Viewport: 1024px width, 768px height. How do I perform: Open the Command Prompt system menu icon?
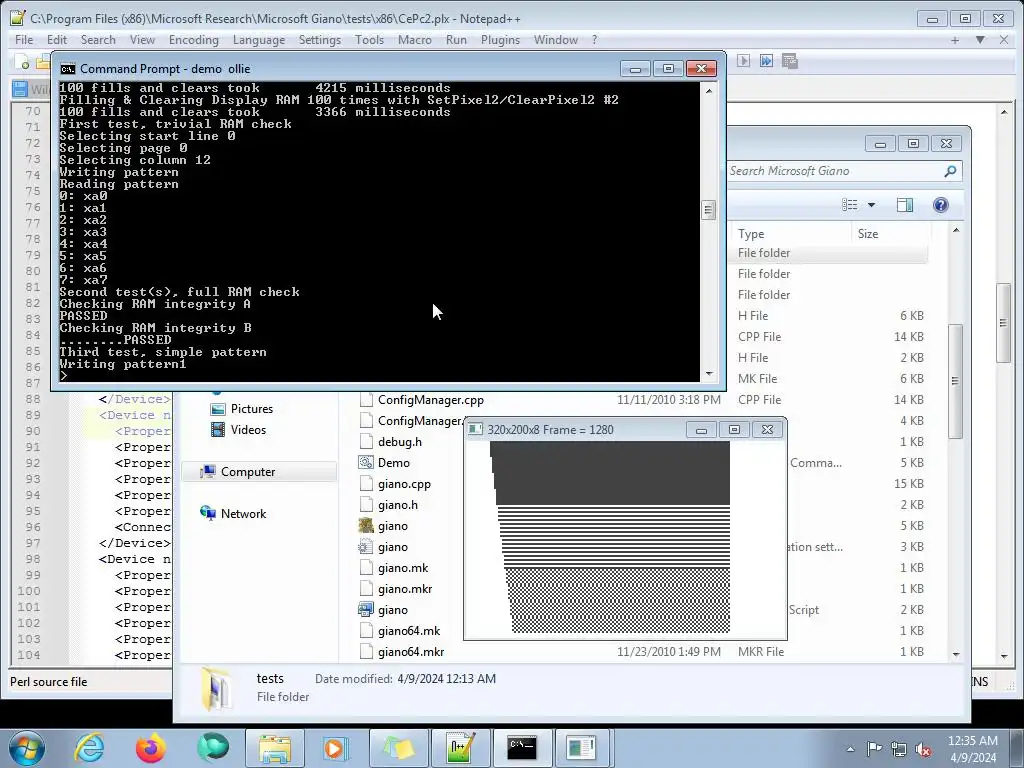[x=67, y=69]
